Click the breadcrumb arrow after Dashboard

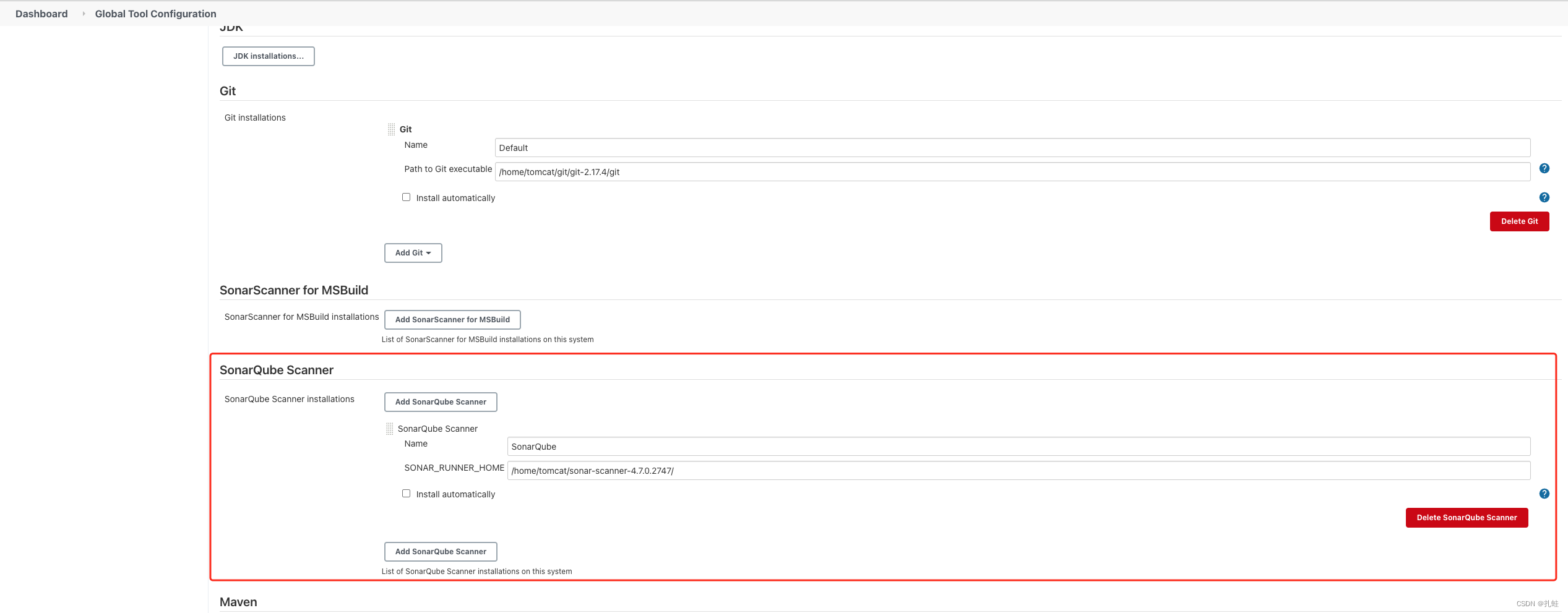click(84, 14)
